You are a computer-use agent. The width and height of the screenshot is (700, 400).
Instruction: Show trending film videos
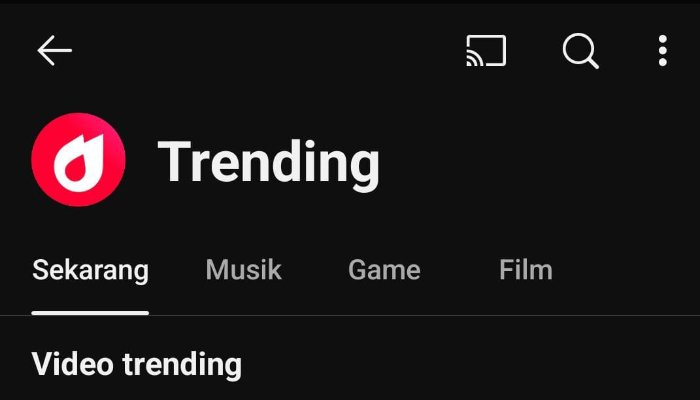(x=525, y=269)
